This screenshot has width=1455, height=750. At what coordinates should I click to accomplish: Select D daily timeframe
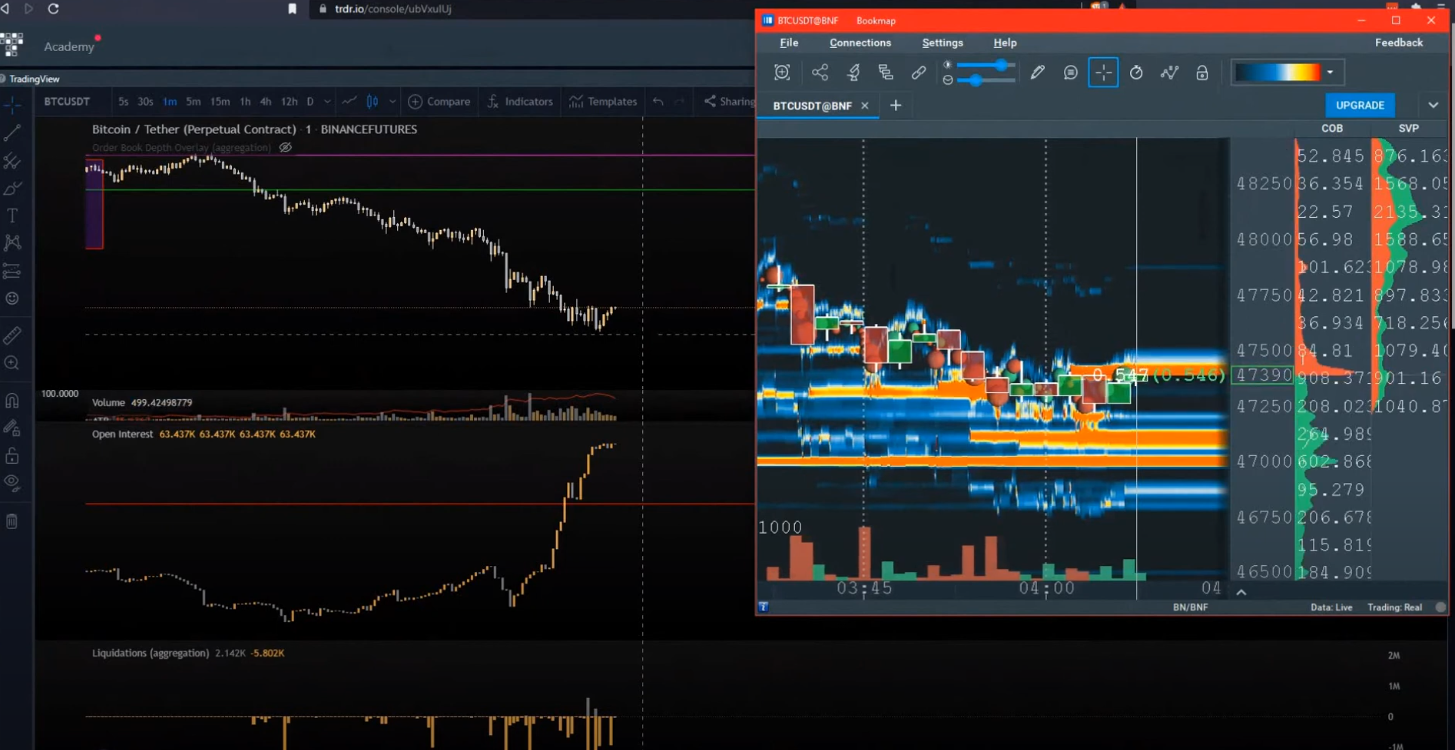[310, 101]
